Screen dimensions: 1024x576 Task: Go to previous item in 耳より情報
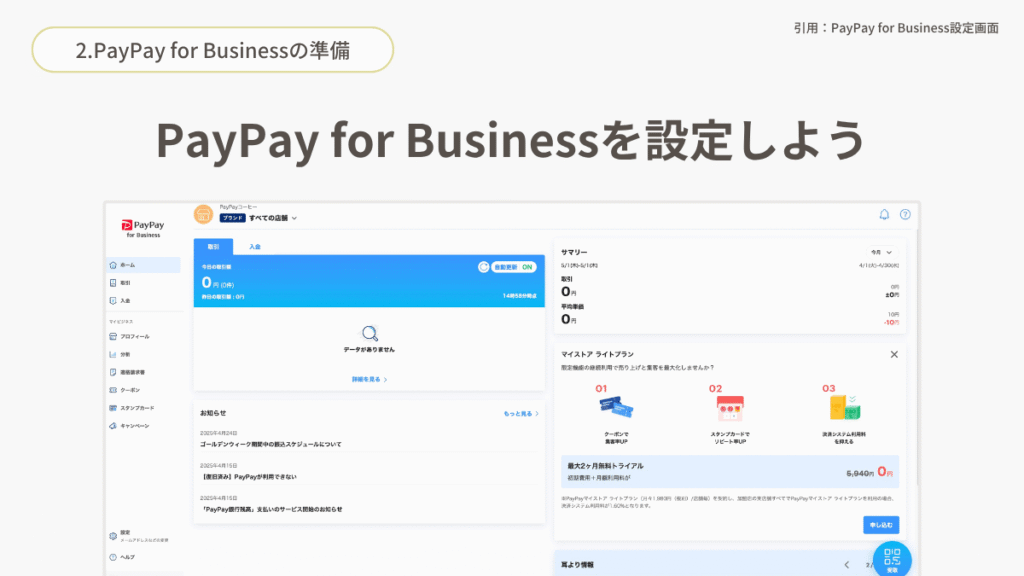pyautogui.click(x=846, y=565)
